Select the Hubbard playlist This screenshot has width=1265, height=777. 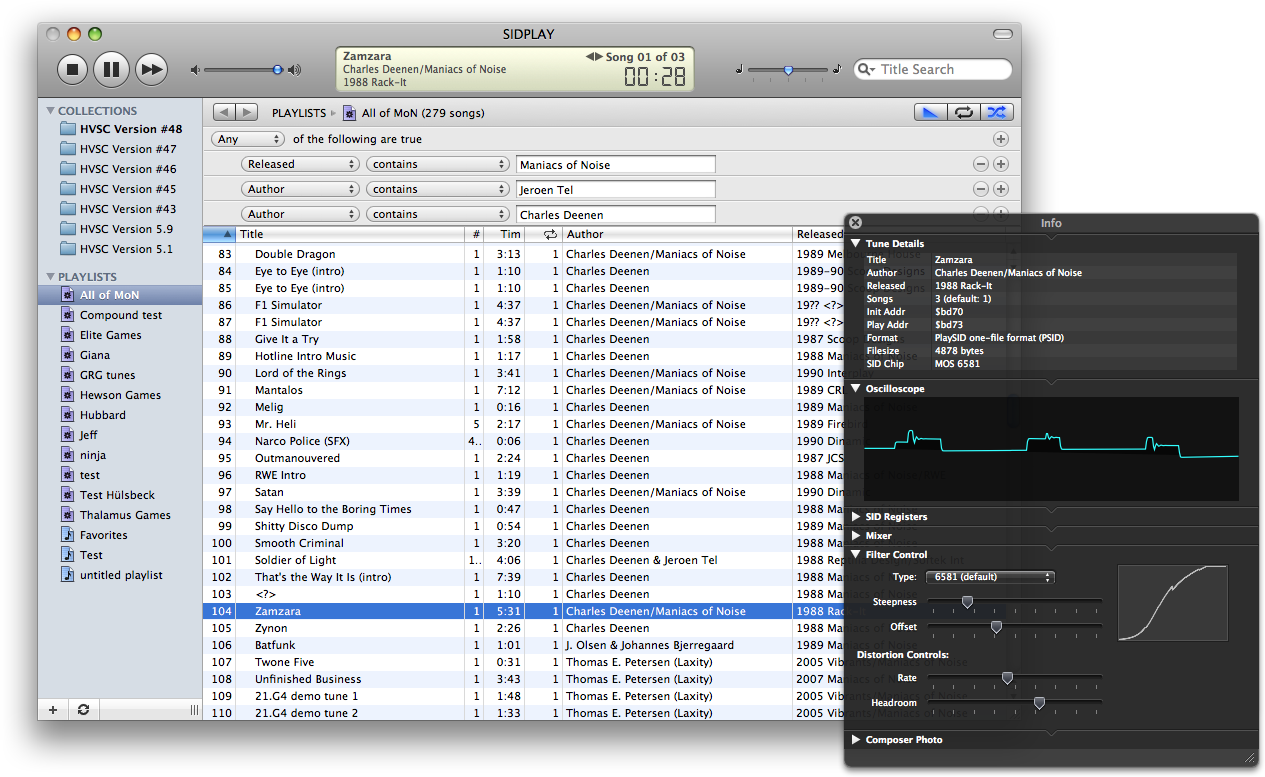103,415
